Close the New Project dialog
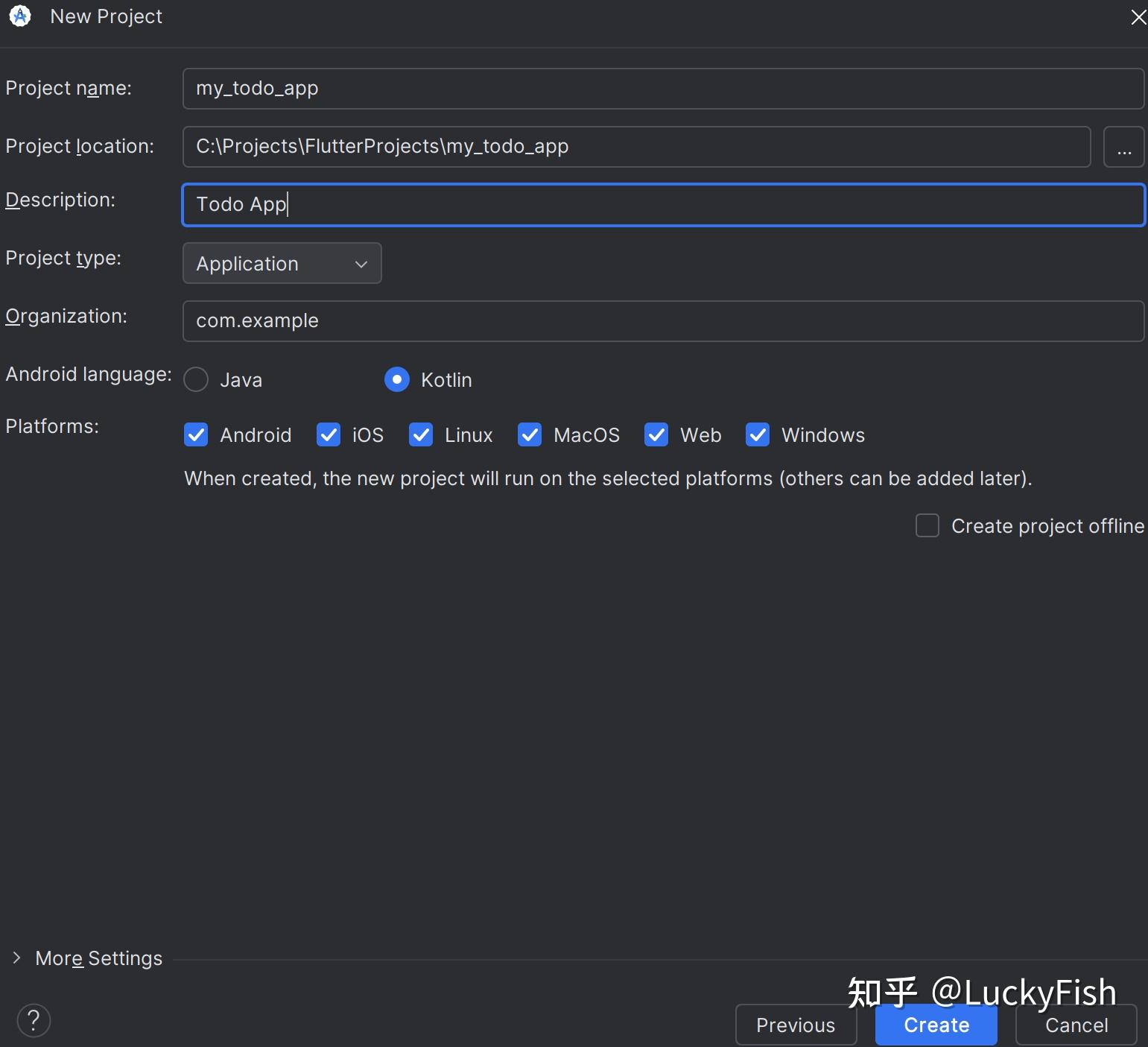The height and width of the screenshot is (1047, 1148). [x=1138, y=17]
